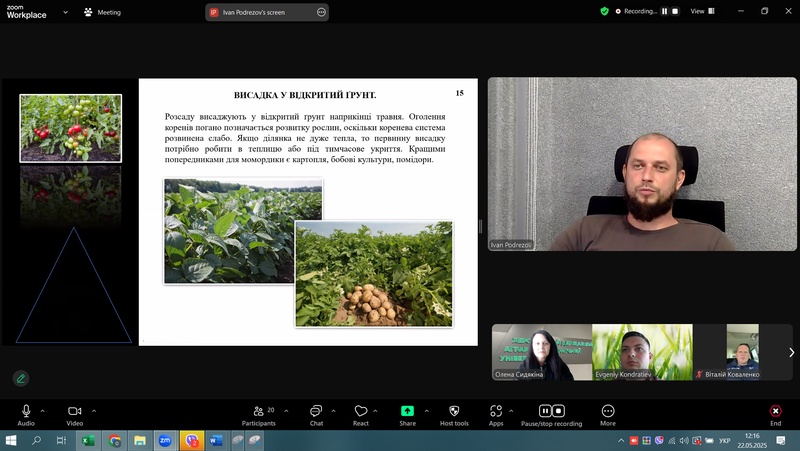
Task: Expand the React options caret
Action: click(375, 411)
